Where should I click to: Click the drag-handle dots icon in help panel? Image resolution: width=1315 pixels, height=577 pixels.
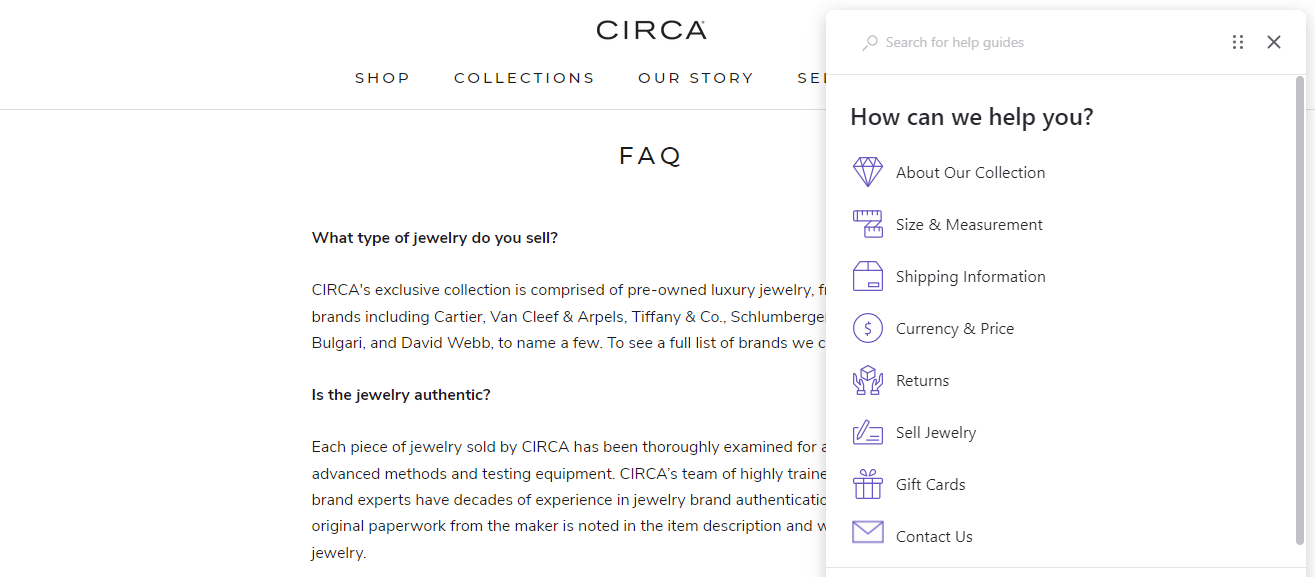[1238, 42]
